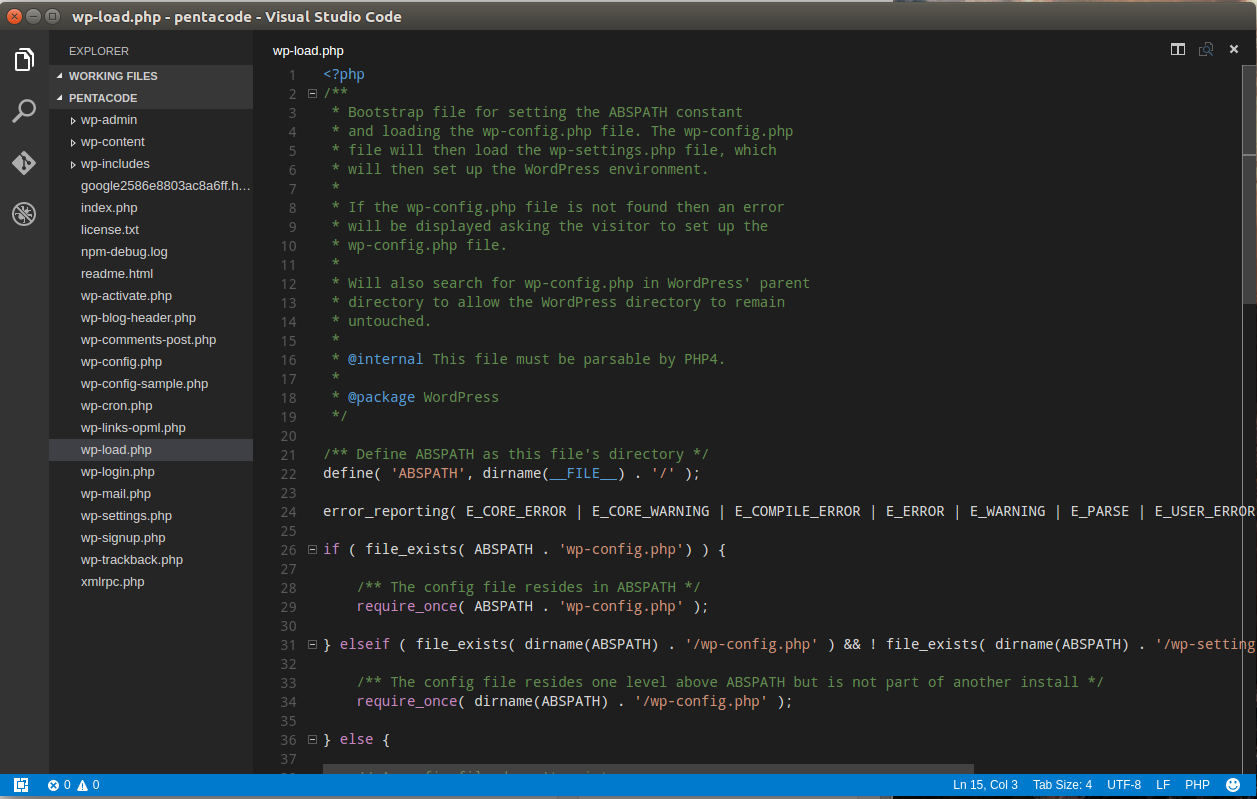Open license.txt in the explorer

pos(151,230)
